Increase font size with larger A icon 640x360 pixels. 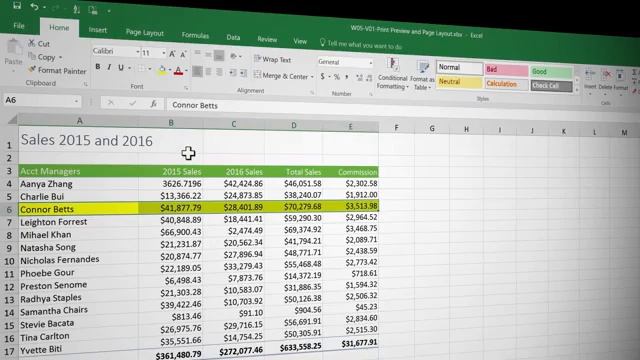(x=172, y=54)
